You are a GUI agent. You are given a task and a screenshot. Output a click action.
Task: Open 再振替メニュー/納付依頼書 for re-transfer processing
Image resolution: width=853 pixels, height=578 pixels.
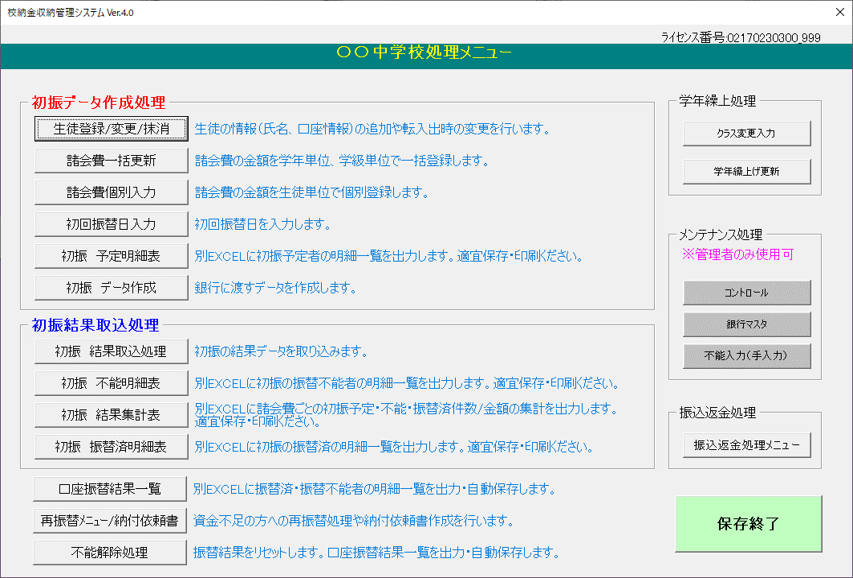[108, 519]
